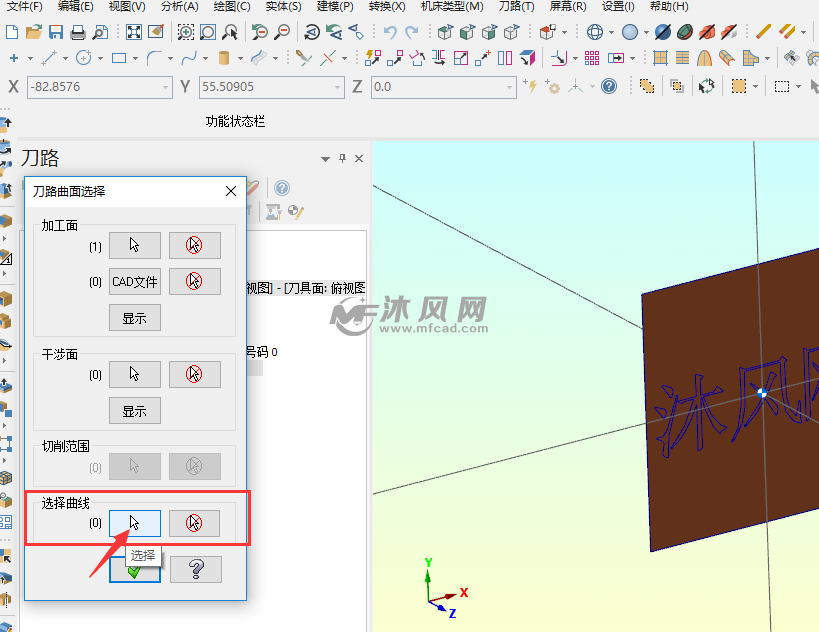Screen dimensions: 819x632
Task: Click select button for 加工面
Action: tap(135, 245)
